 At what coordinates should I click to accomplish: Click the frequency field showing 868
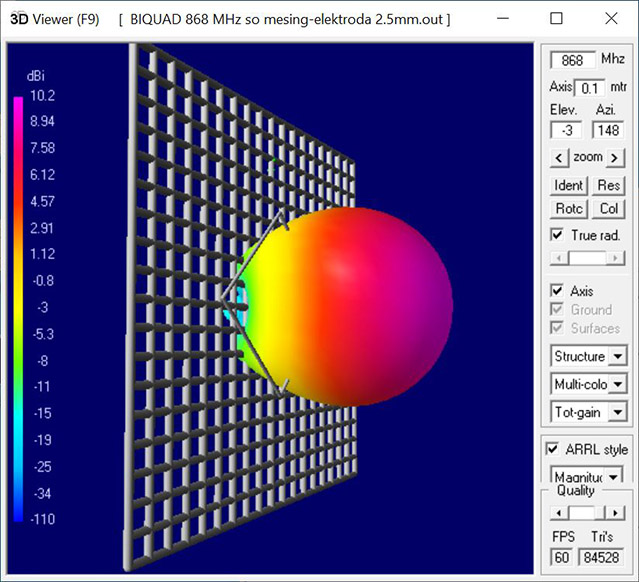coord(573,61)
